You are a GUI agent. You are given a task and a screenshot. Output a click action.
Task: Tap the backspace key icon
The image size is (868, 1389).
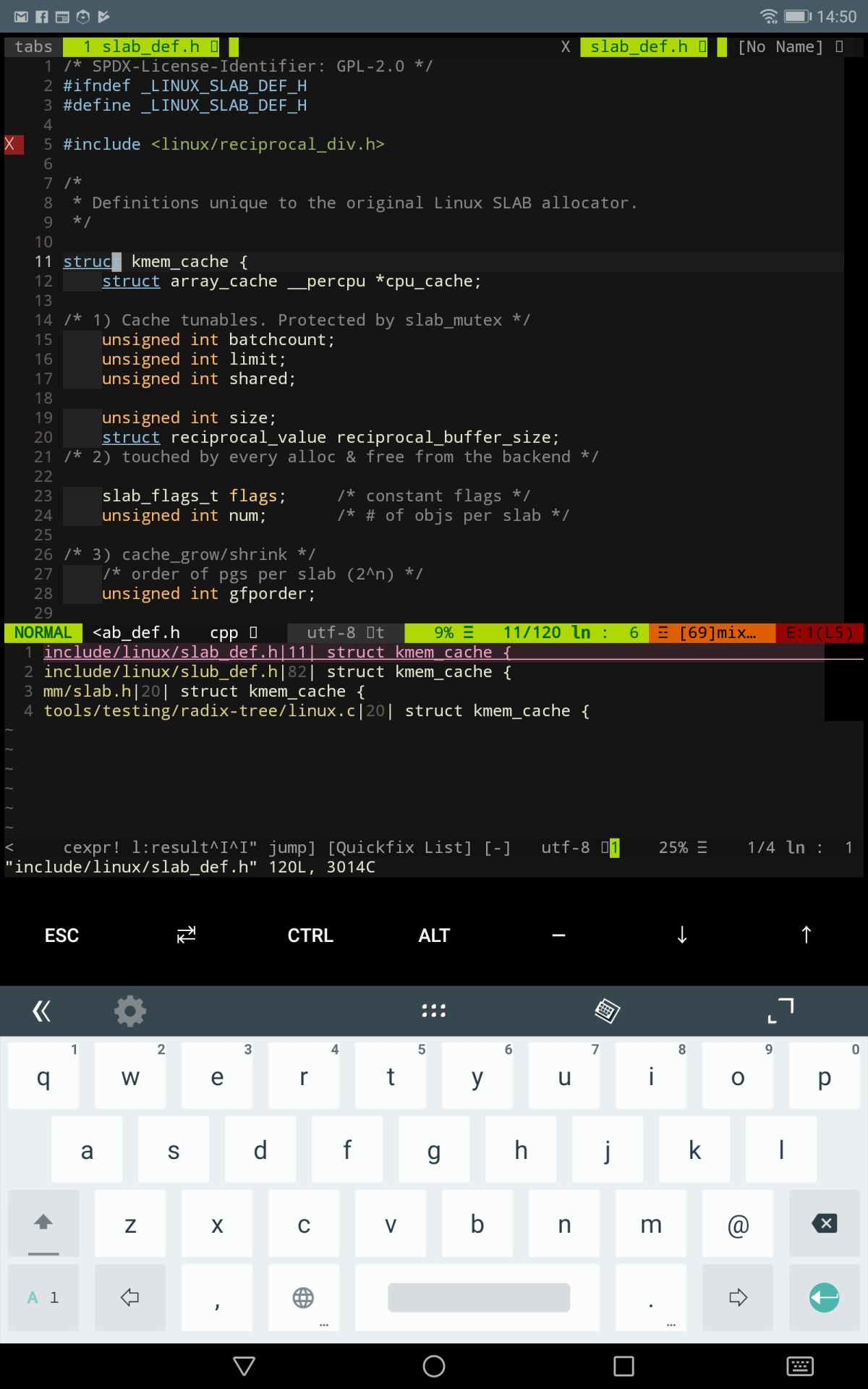coord(824,1223)
